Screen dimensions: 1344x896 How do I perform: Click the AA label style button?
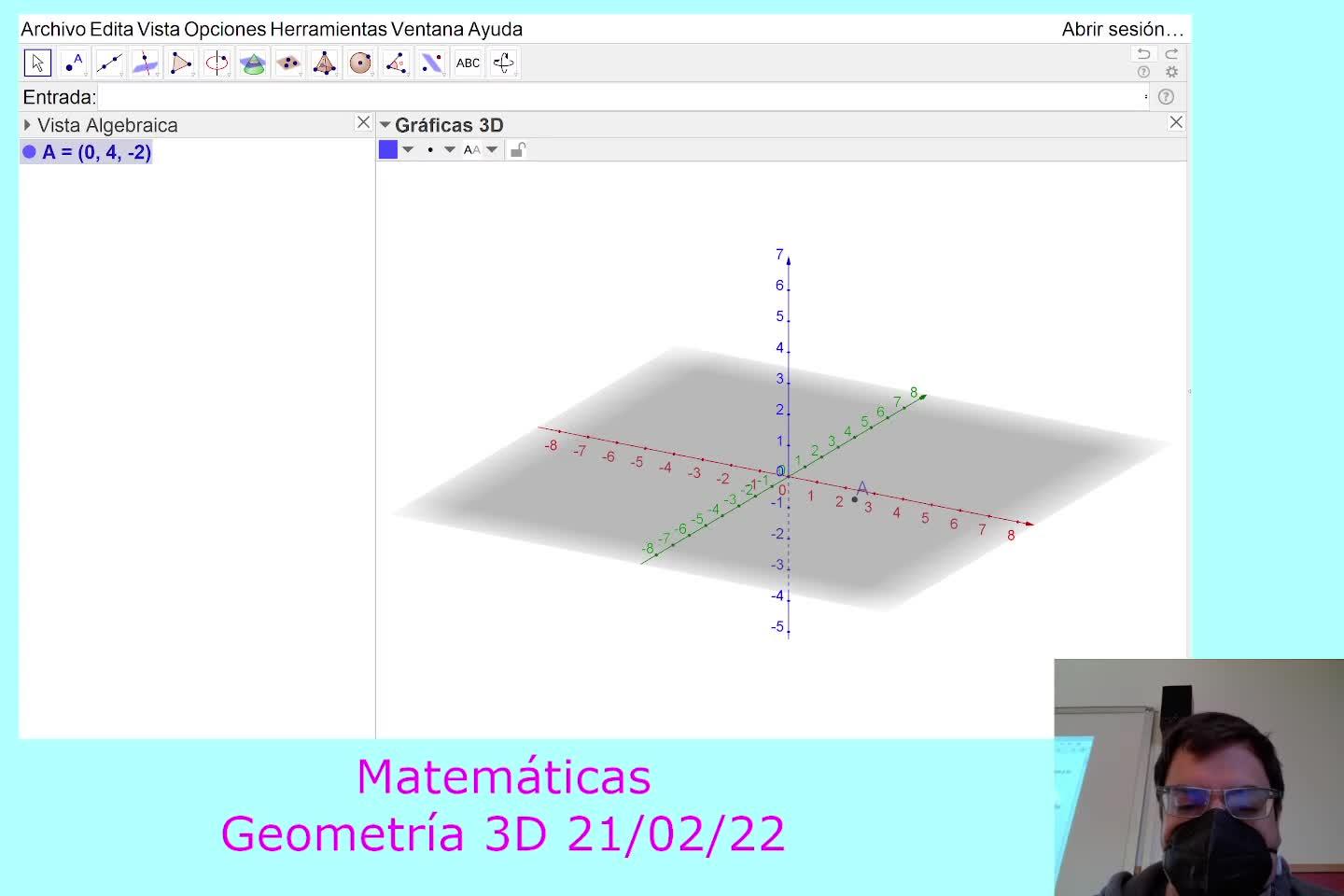click(472, 149)
